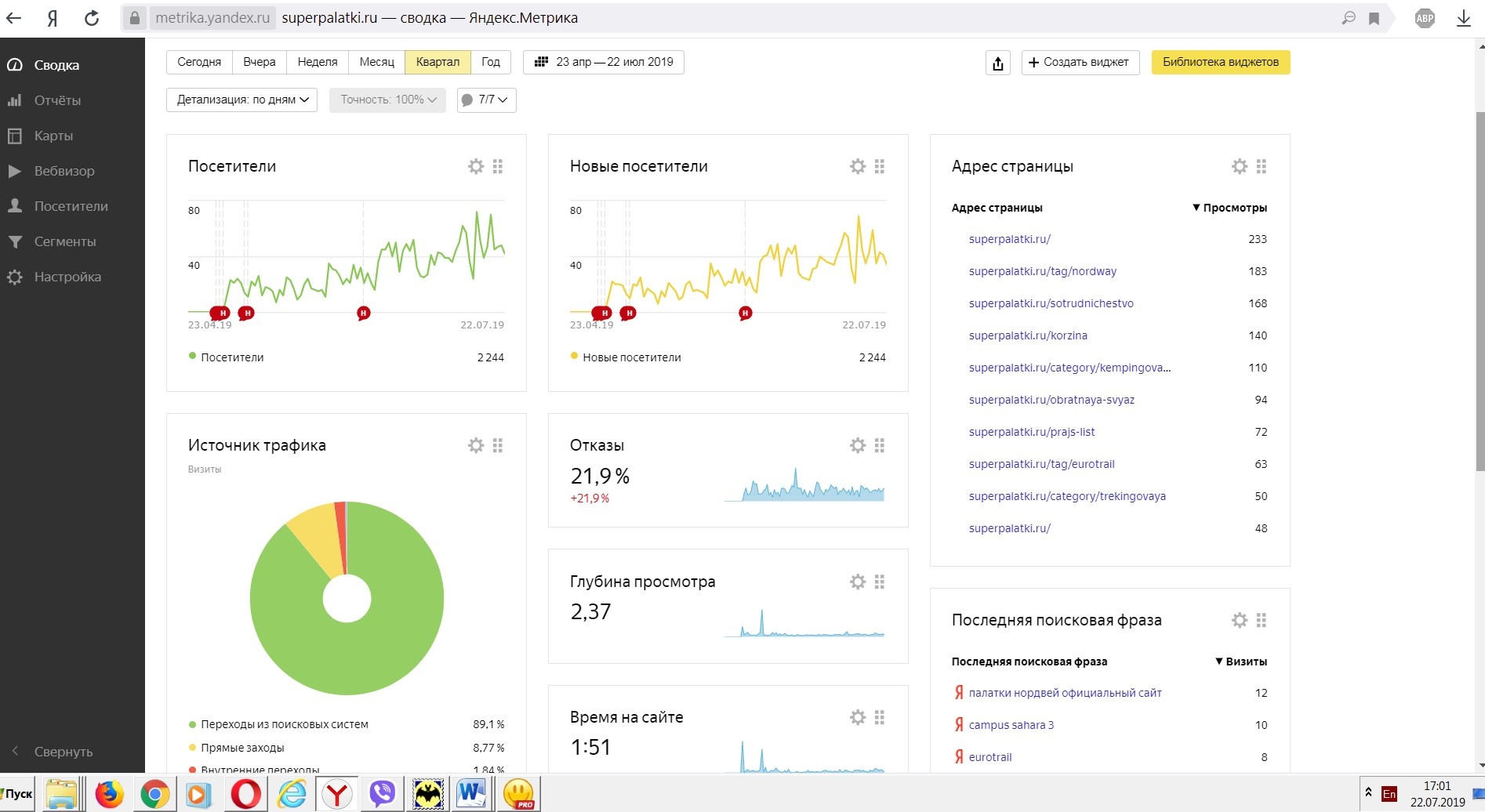Open browser downloads arrow icon

coord(1463,18)
